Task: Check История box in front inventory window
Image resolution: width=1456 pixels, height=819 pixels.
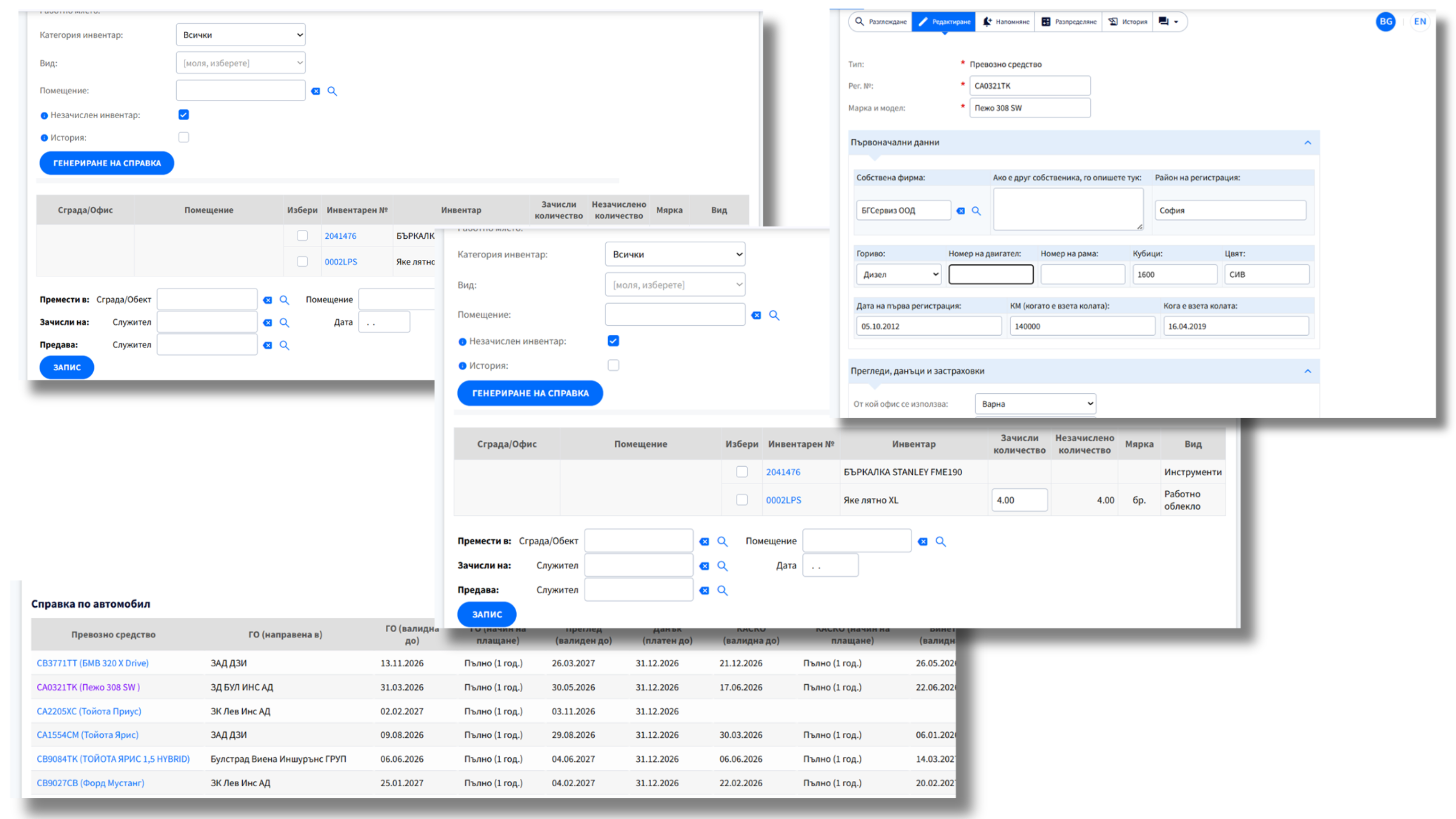Action: click(x=613, y=365)
